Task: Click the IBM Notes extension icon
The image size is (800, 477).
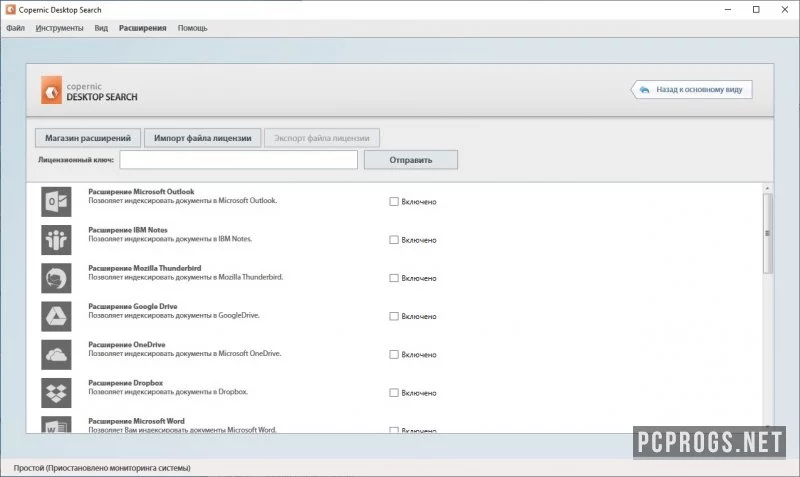Action: 56,240
